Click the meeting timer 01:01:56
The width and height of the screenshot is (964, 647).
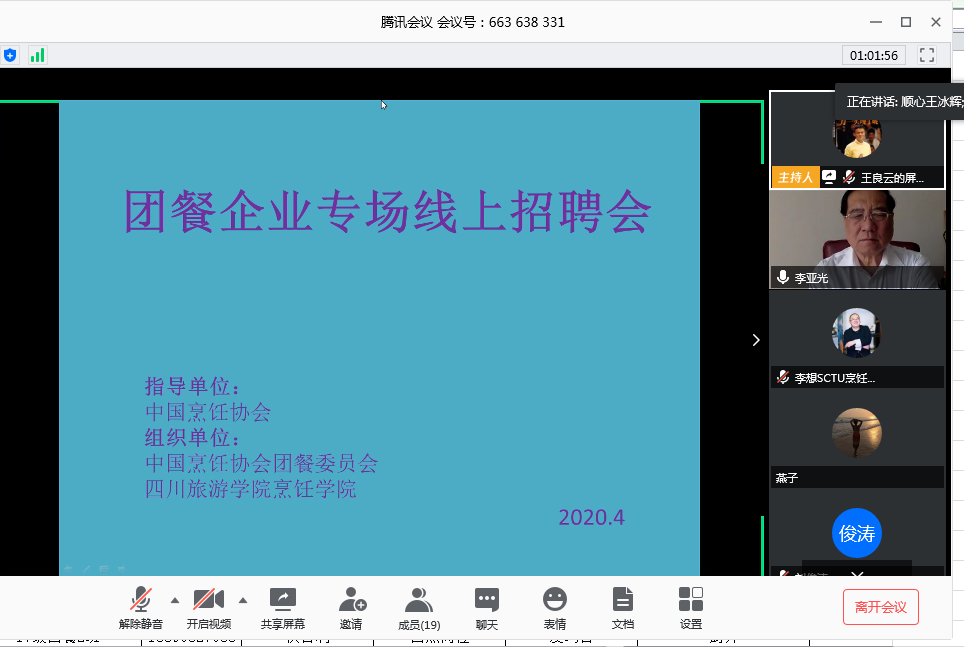point(874,55)
